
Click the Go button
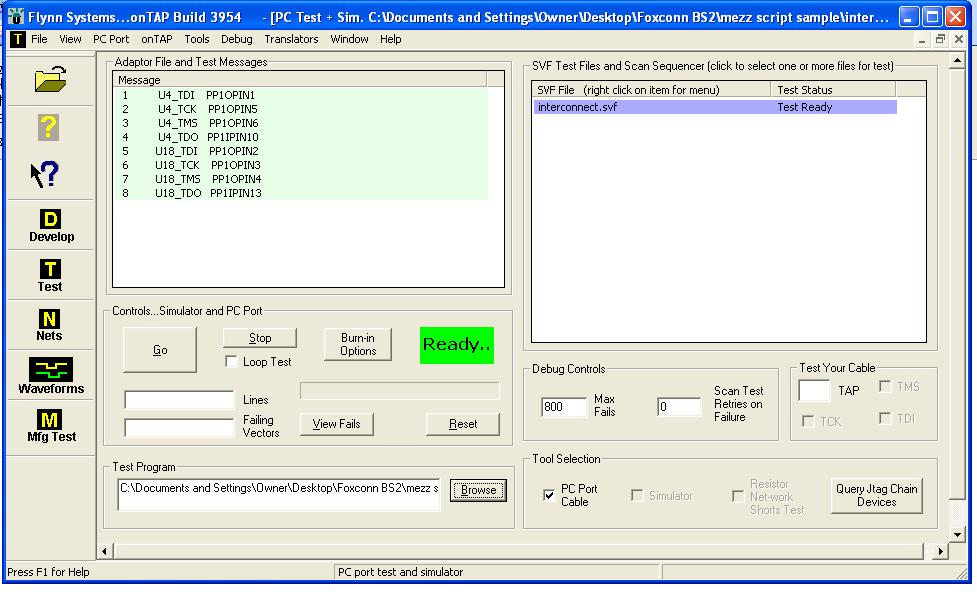tap(160, 350)
